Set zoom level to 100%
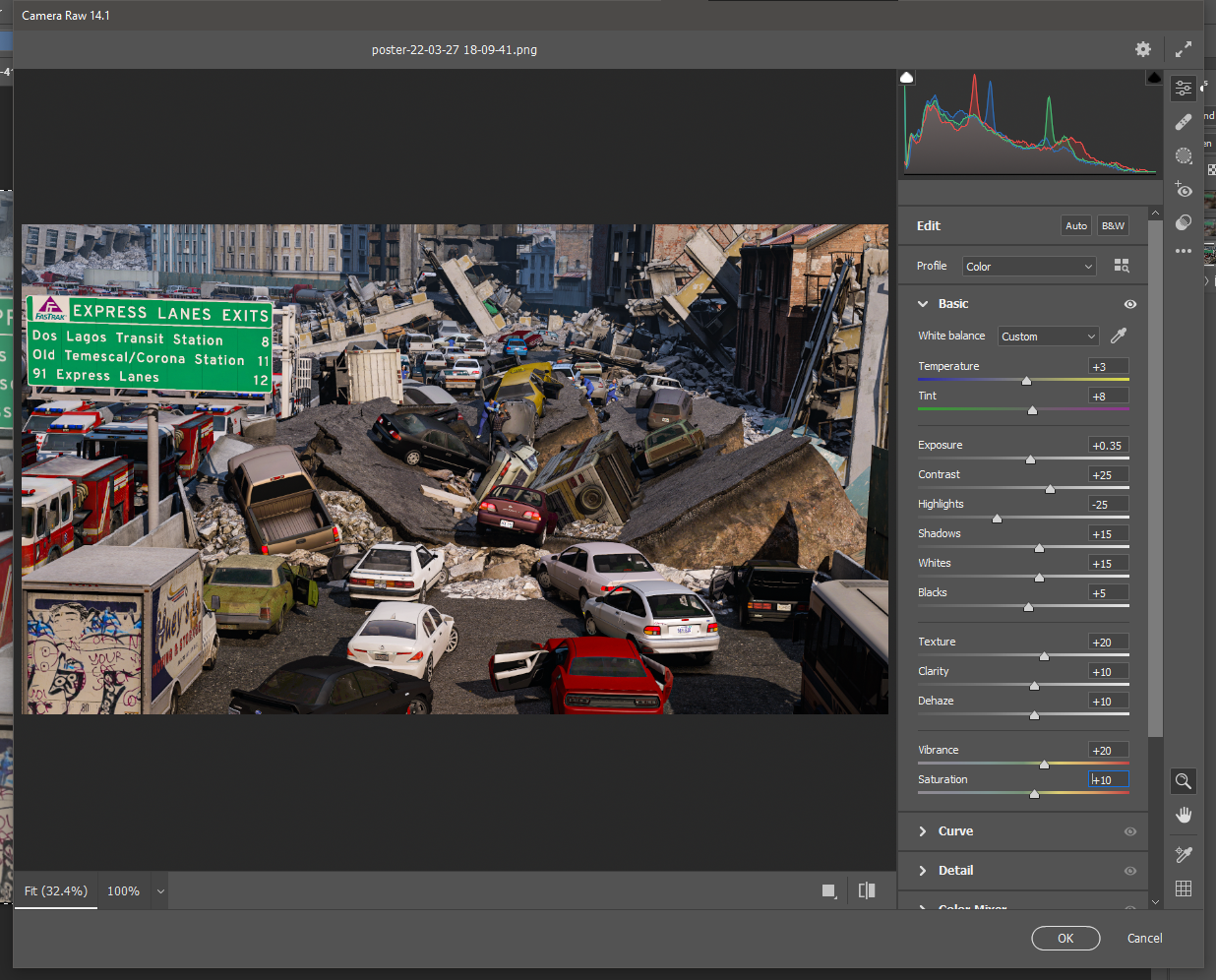This screenshot has width=1216, height=980. [x=123, y=890]
